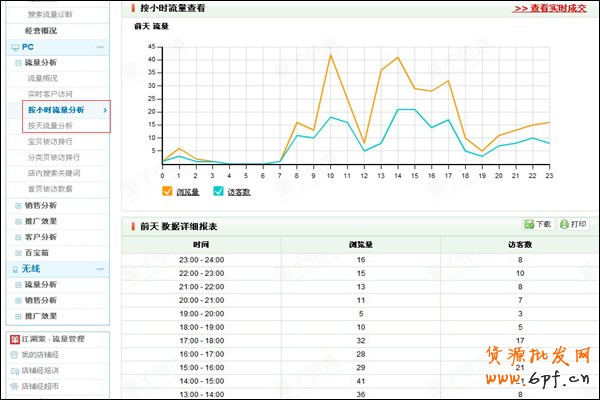The width and height of the screenshot is (600, 400).
Task: Click the 下载 download icon
Action: click(530, 224)
